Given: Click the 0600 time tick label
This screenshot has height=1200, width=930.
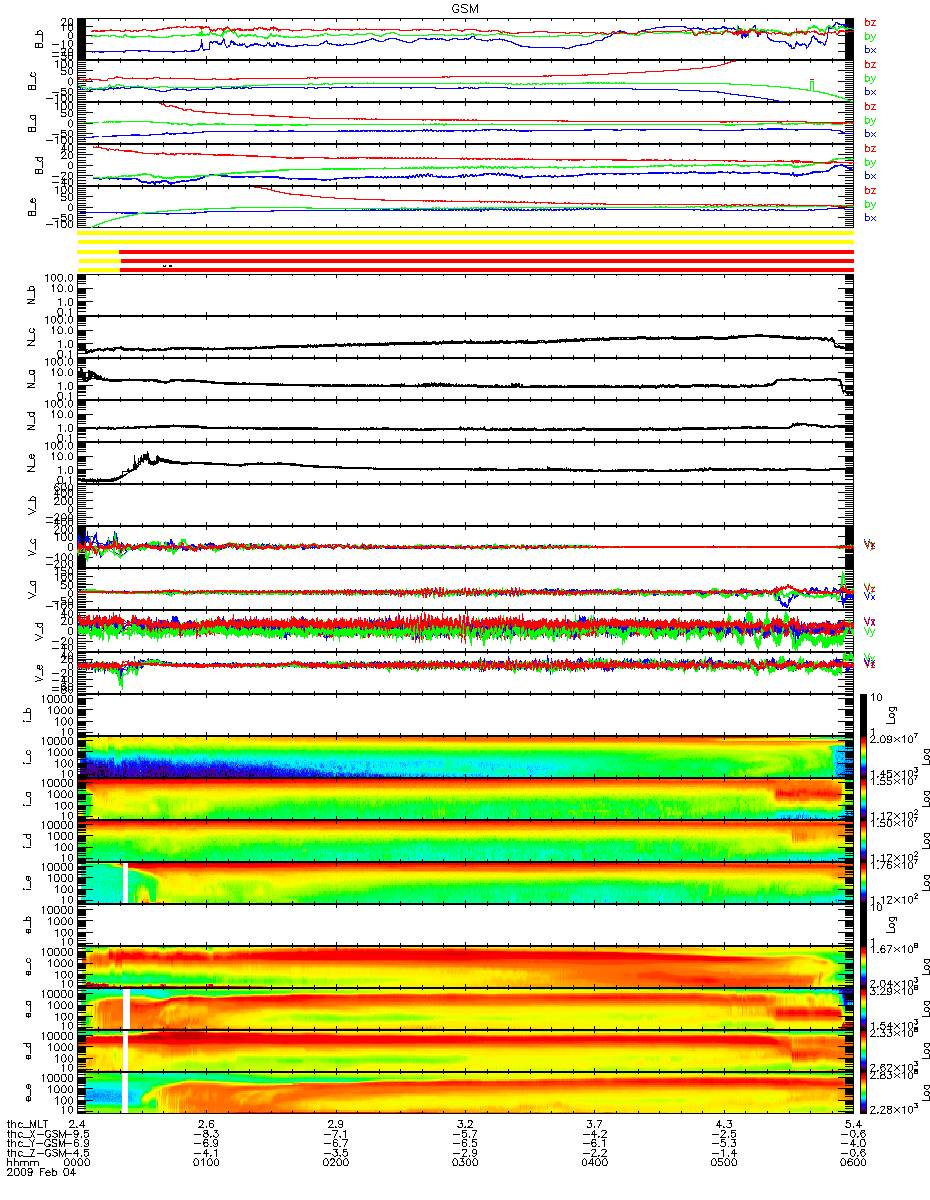Looking at the screenshot, I should click(x=853, y=1163).
